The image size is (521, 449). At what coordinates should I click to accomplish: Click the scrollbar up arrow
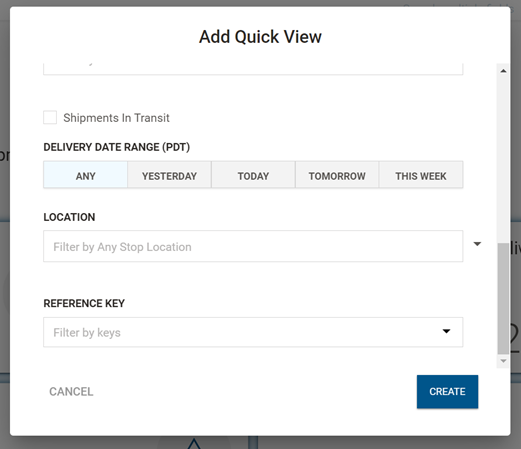[x=503, y=71]
